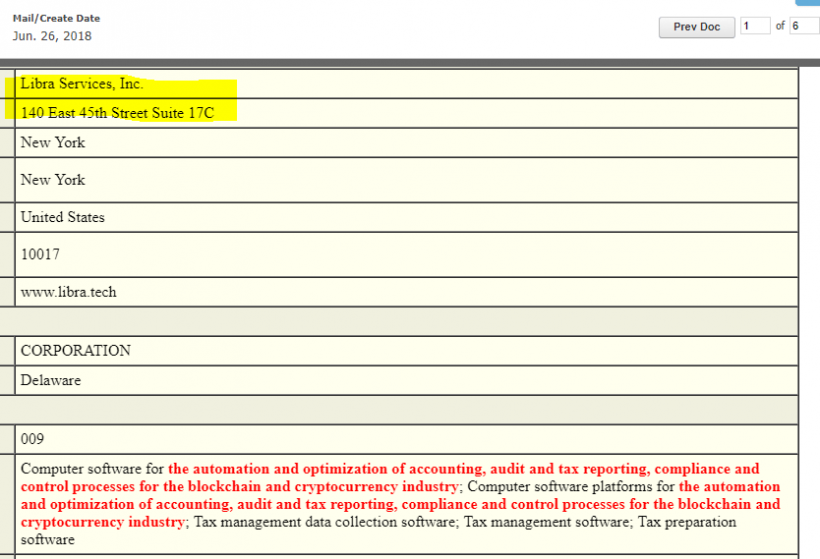This screenshot has height=559, width=820.
Task: Click the red bolded automation and optimization text
Action: pyautogui.click(x=463, y=468)
